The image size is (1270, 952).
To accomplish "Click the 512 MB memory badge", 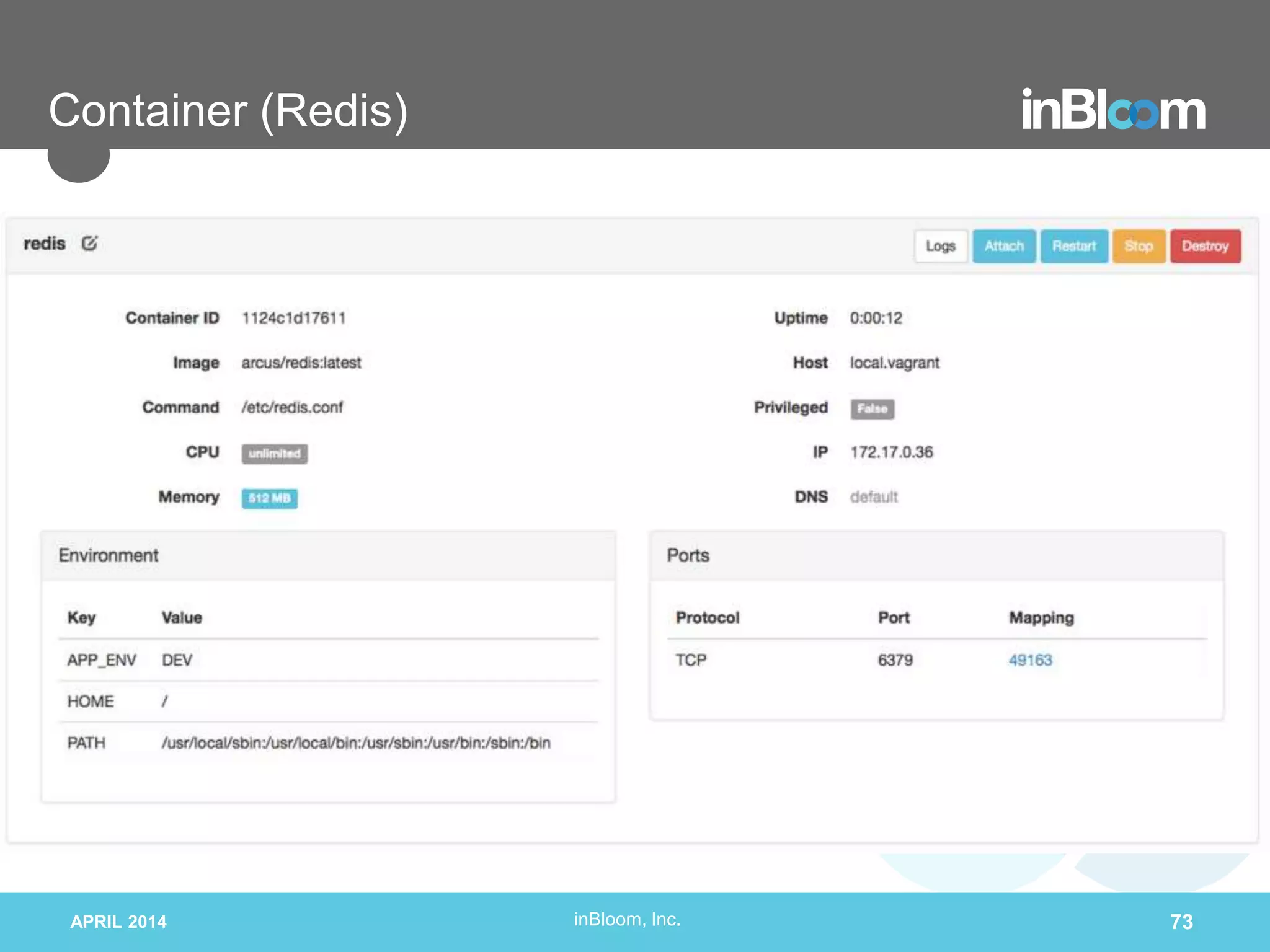I will click(269, 498).
